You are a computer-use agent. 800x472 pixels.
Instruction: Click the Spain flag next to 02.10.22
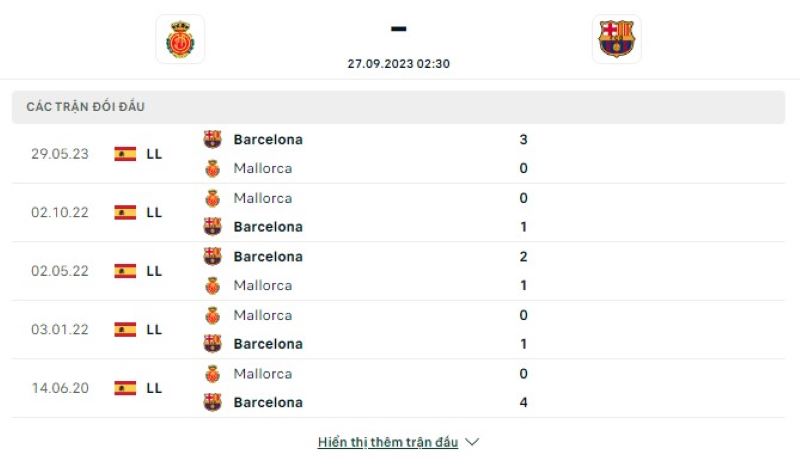[125, 212]
